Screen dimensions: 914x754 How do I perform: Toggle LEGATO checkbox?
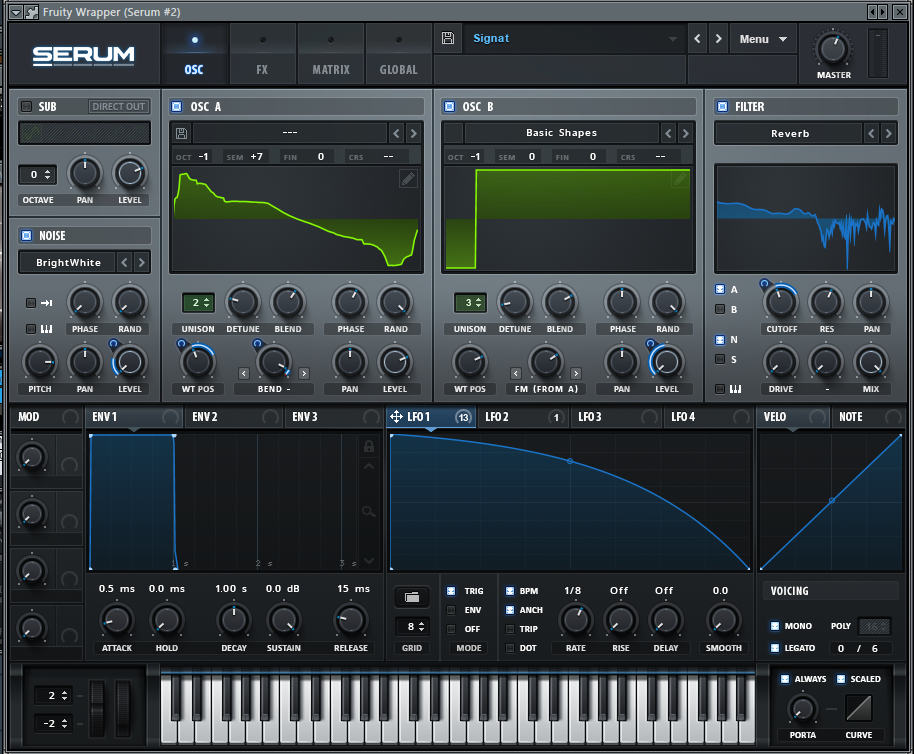coord(775,648)
